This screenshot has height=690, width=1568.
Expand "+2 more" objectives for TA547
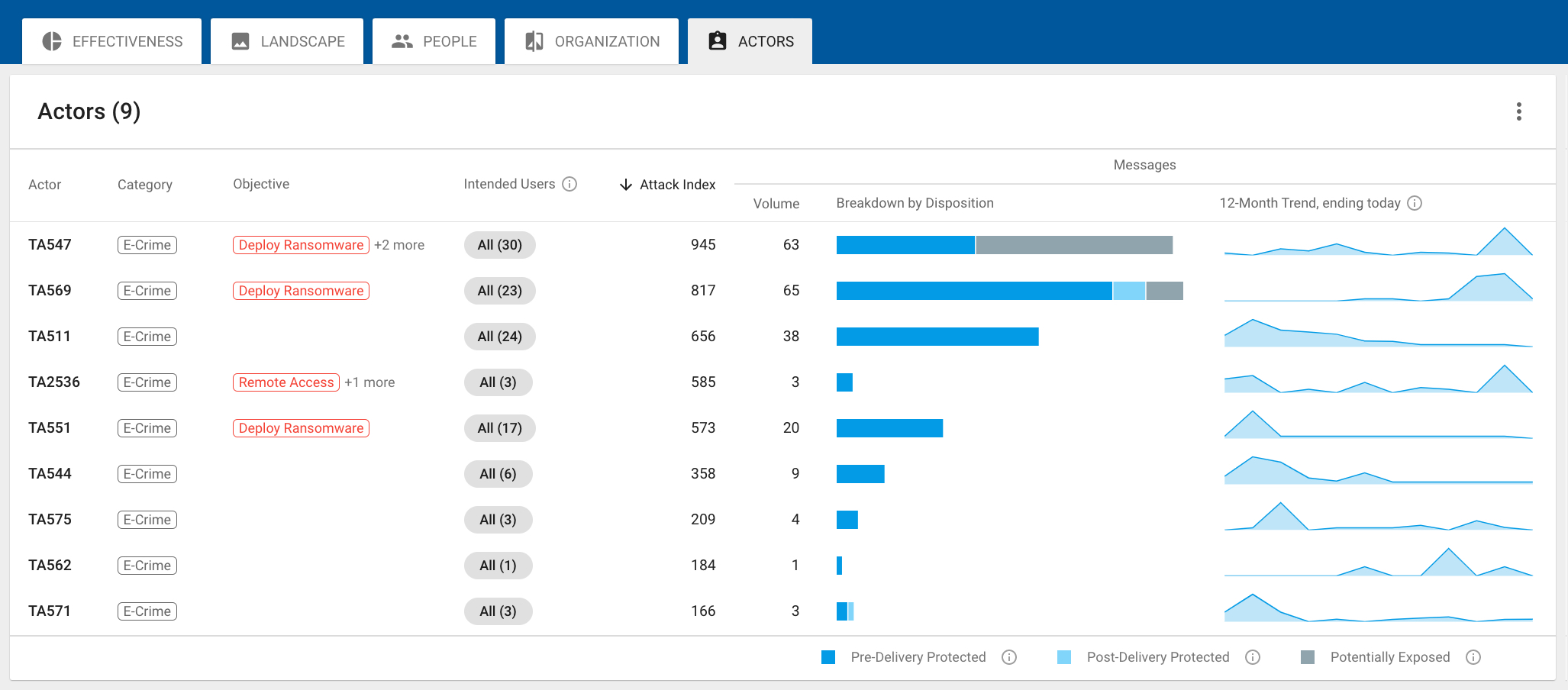point(399,245)
